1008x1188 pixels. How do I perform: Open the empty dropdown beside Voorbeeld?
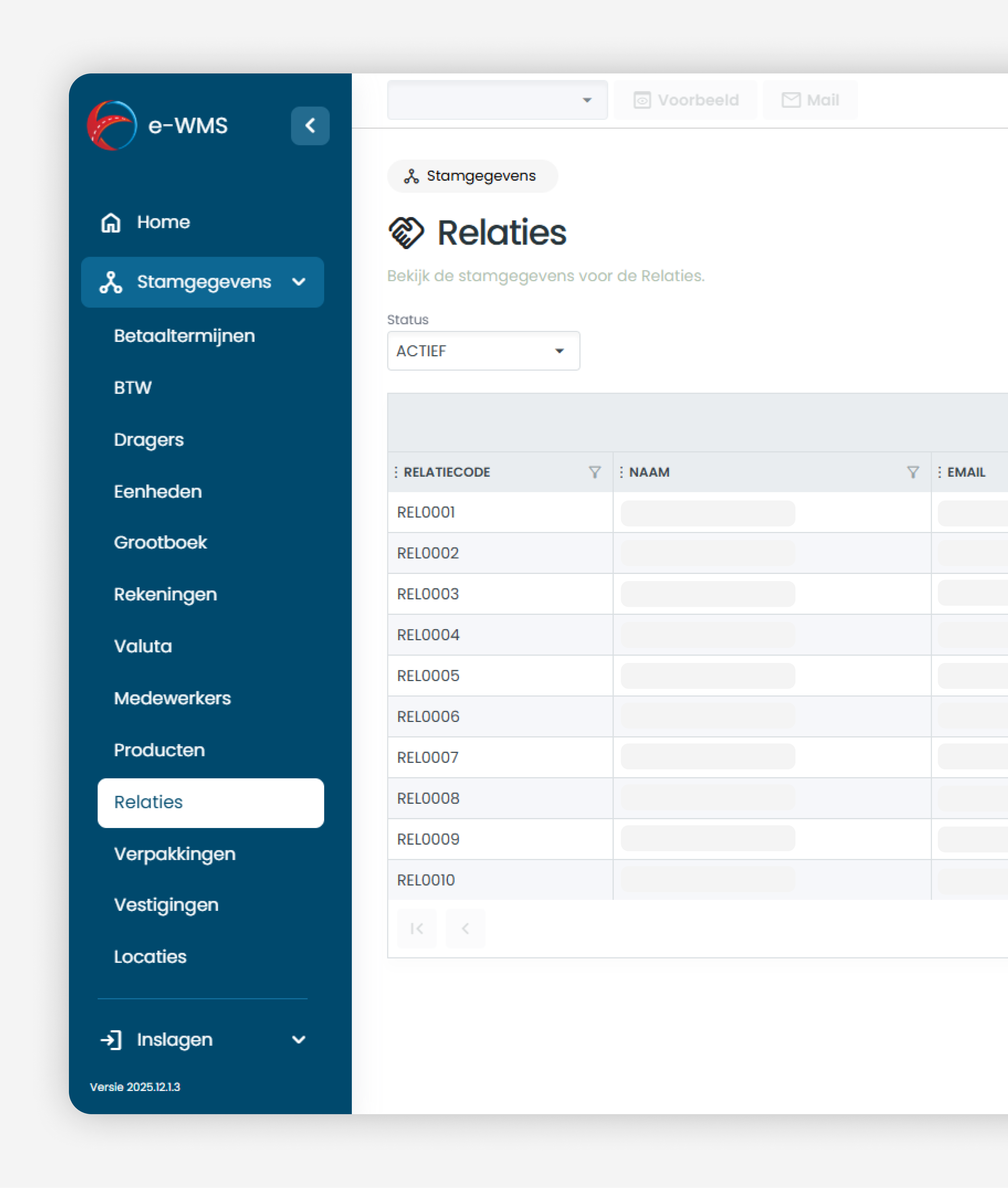(x=497, y=100)
